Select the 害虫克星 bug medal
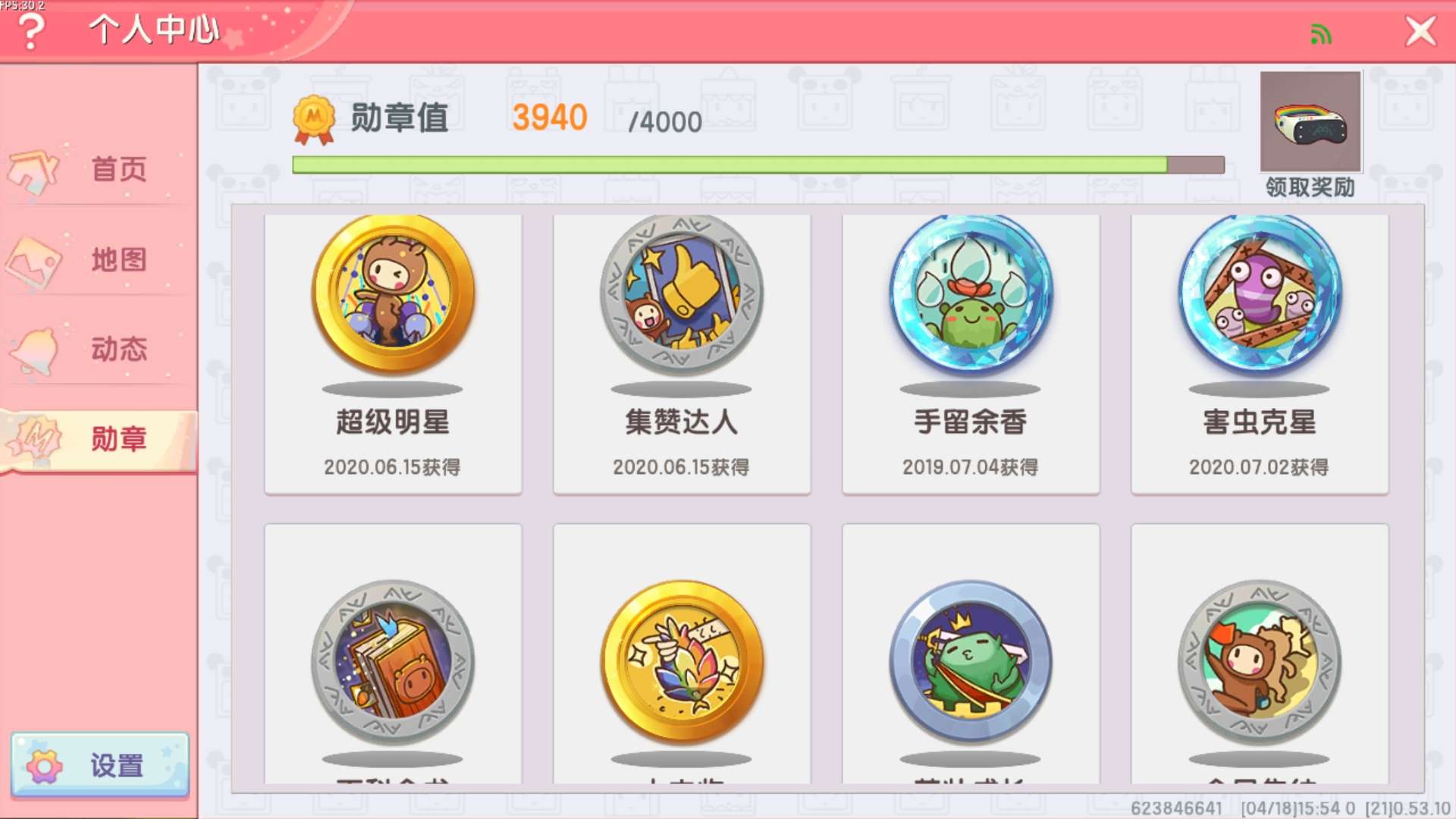The width and height of the screenshot is (1456, 819). click(1260, 294)
